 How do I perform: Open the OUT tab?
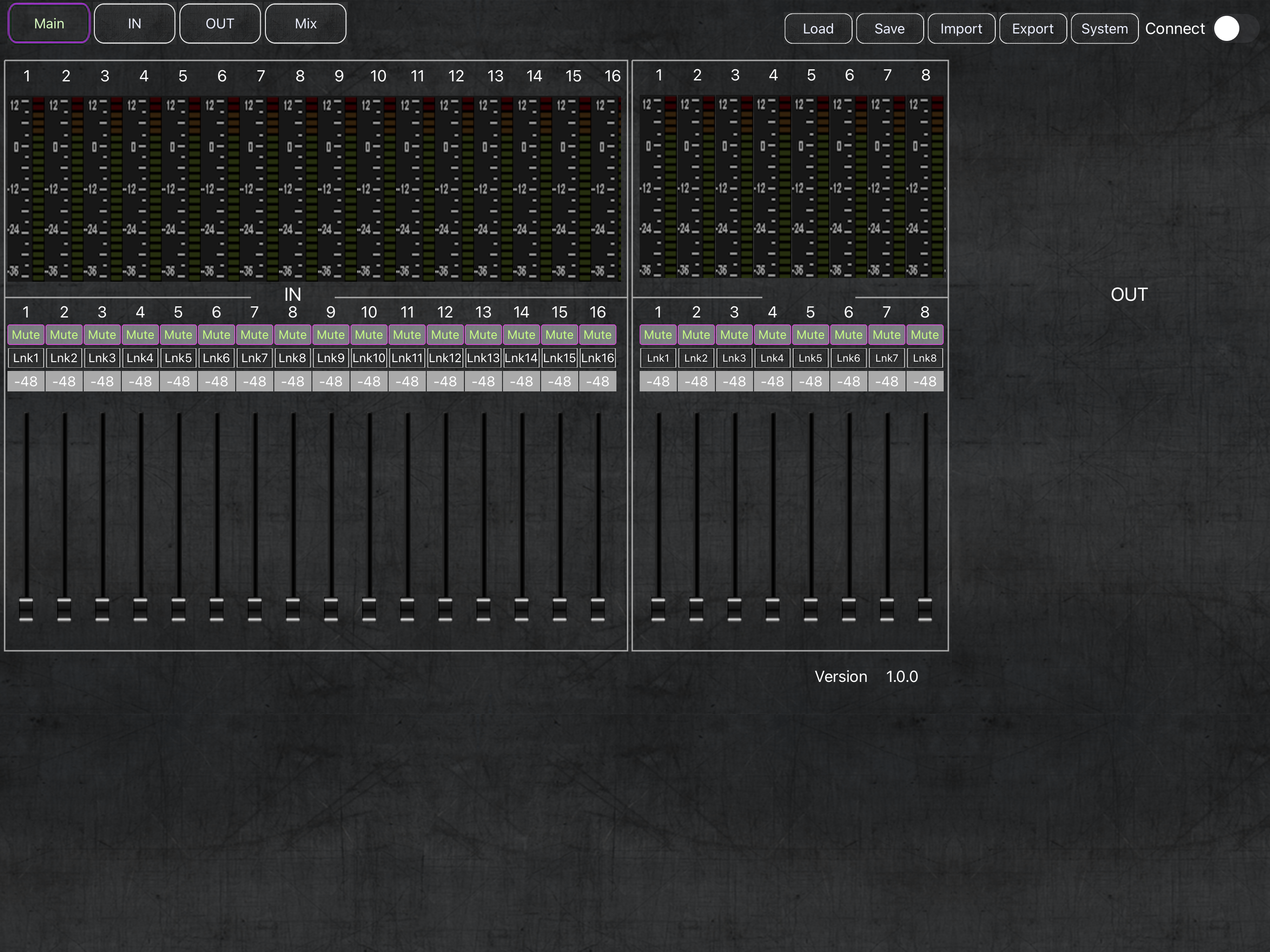point(220,24)
